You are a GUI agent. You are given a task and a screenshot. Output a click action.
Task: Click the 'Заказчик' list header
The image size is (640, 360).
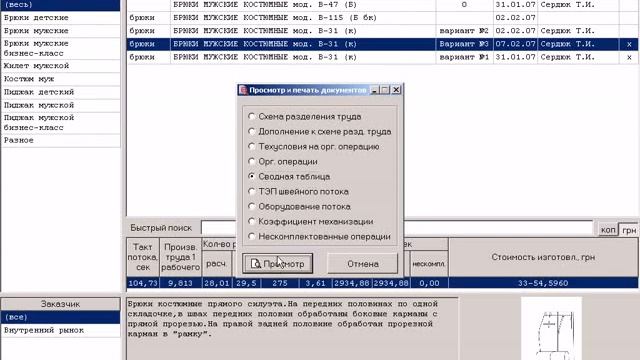60,304
